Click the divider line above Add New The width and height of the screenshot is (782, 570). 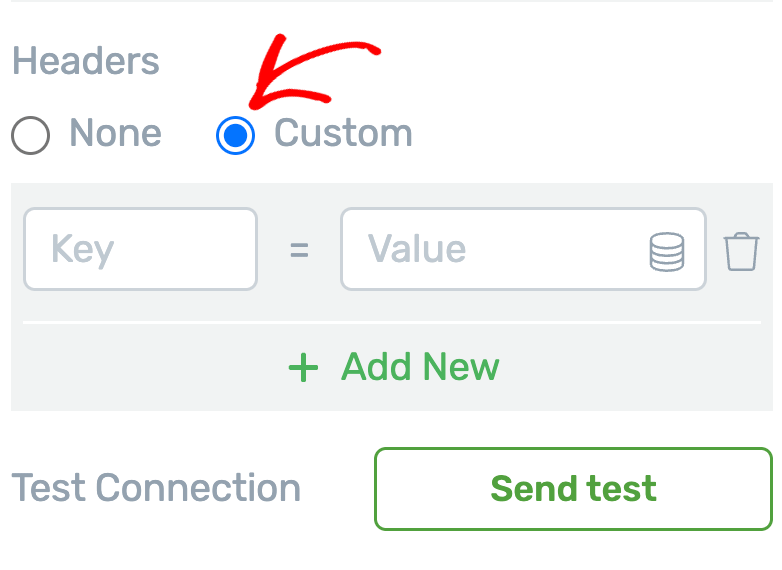click(391, 323)
